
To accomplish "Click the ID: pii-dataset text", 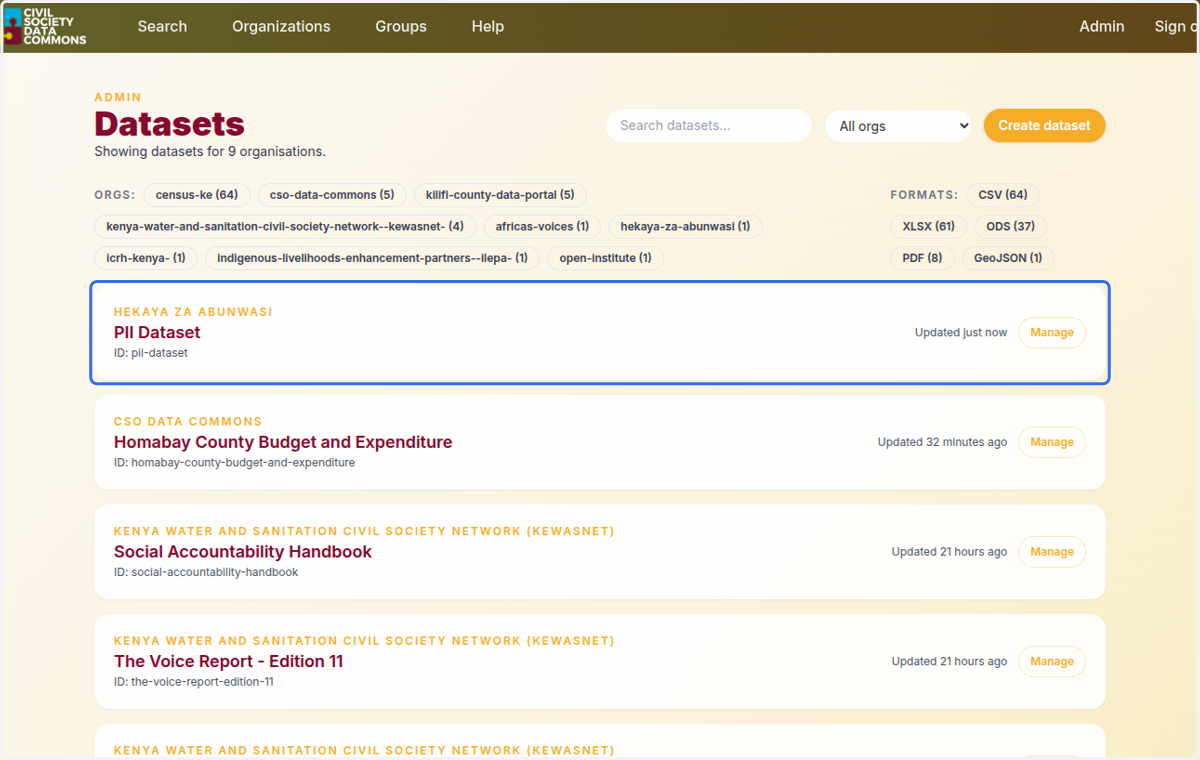I will click(x=151, y=353).
